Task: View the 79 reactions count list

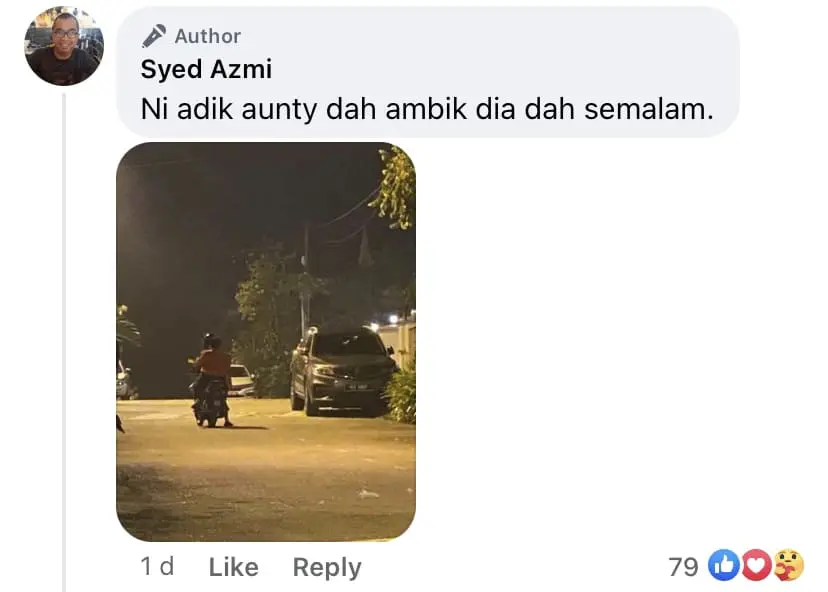Action: tap(683, 567)
